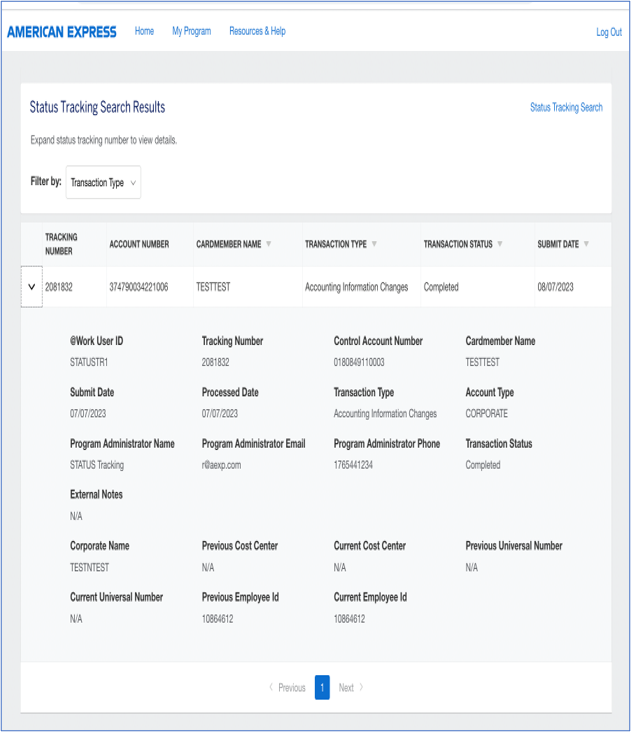Open the My Program menu

[191, 32]
